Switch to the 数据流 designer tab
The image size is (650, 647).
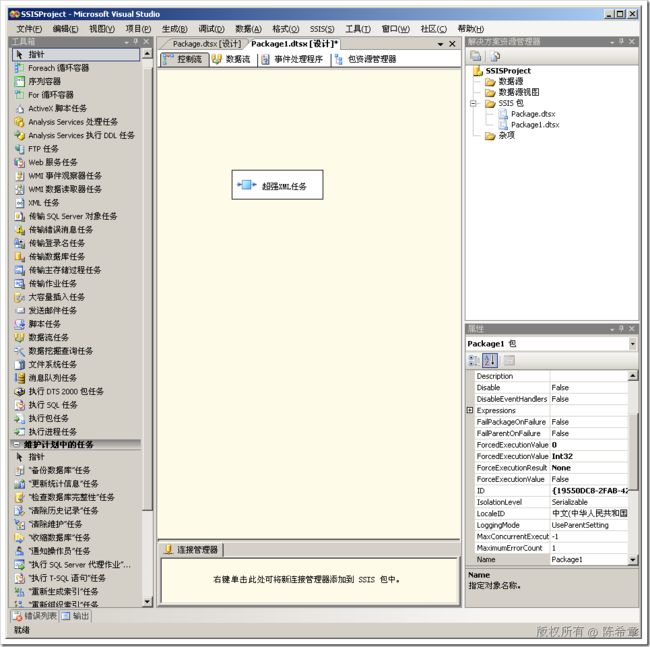coord(232,59)
